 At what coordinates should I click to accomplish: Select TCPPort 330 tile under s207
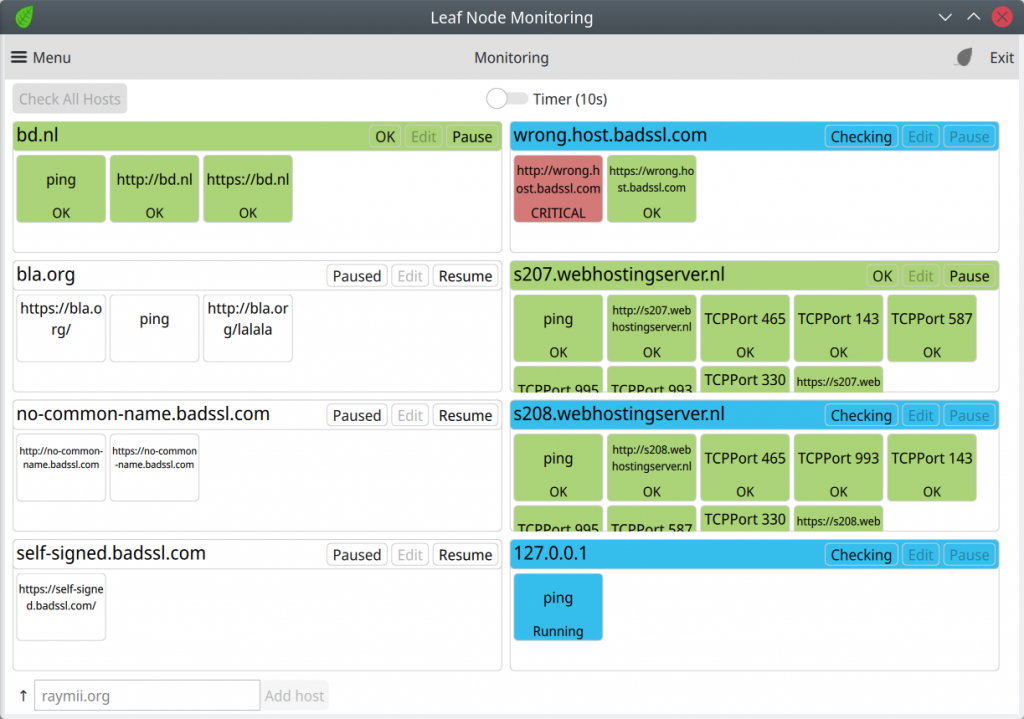(x=744, y=379)
